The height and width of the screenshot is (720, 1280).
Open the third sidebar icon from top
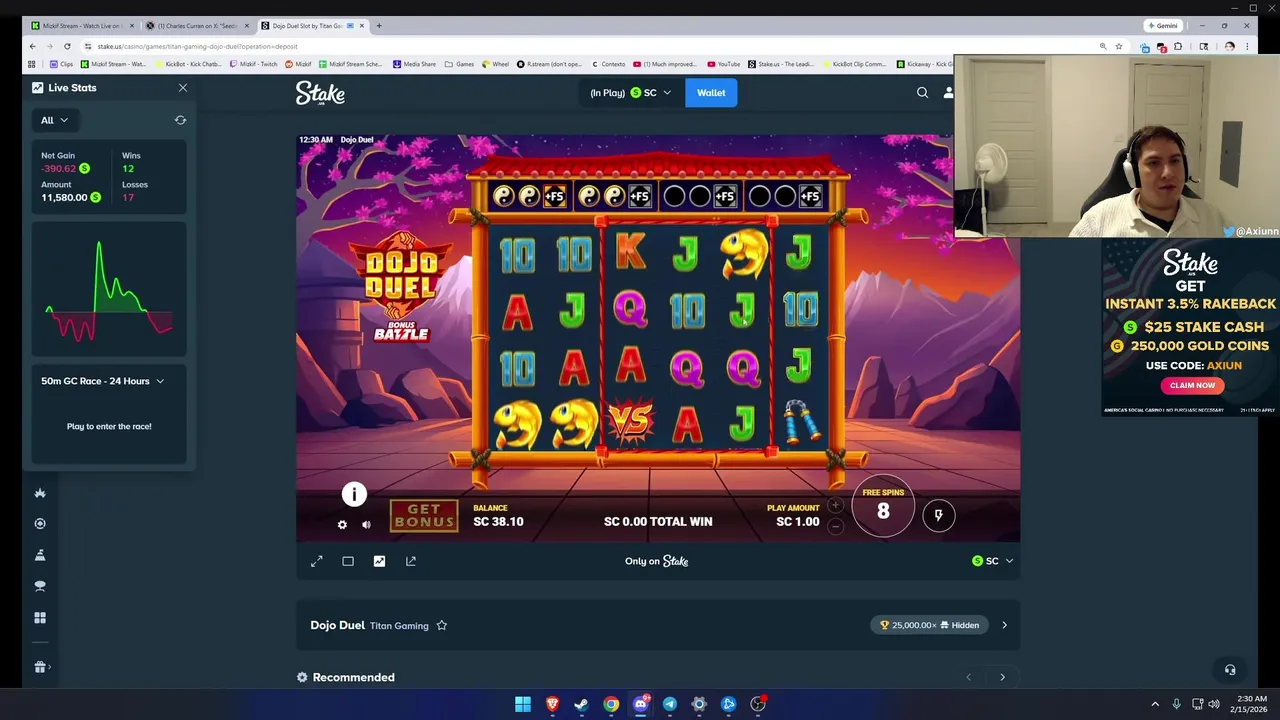pos(40,555)
